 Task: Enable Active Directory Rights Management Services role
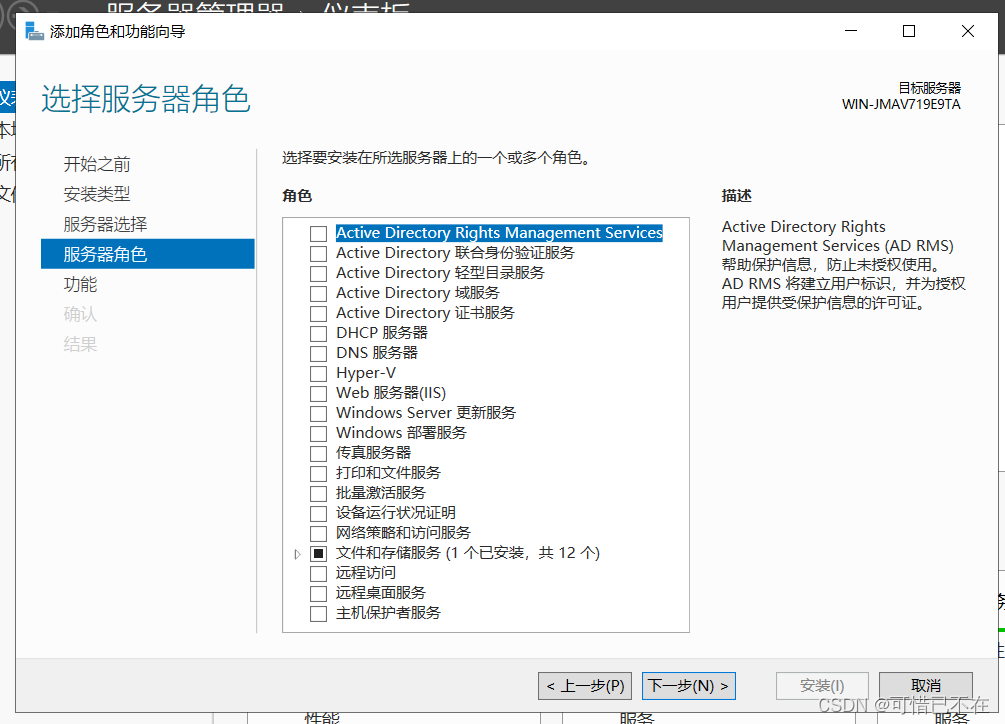[319, 232]
